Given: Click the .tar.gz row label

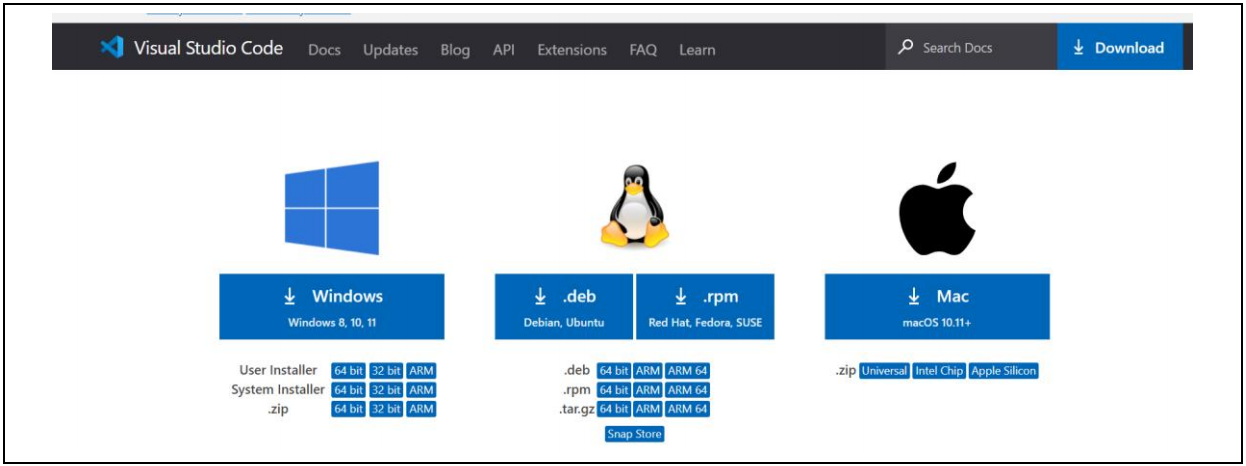Looking at the screenshot, I should coord(577,410).
